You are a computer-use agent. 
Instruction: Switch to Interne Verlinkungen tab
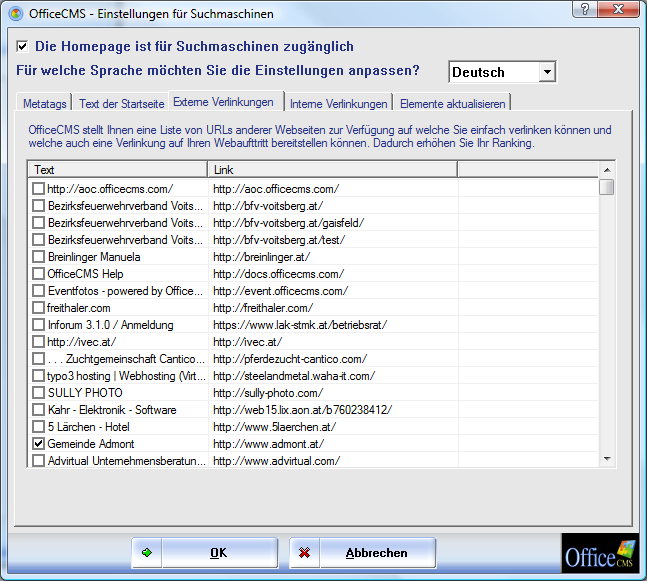point(338,104)
